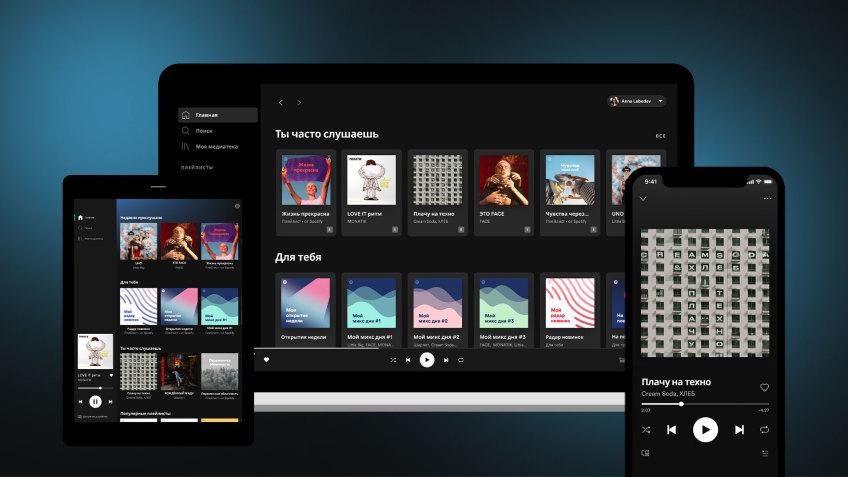
Task: Tap LOVE IT ритм cover in tablet sidebar
Action: 95,351
